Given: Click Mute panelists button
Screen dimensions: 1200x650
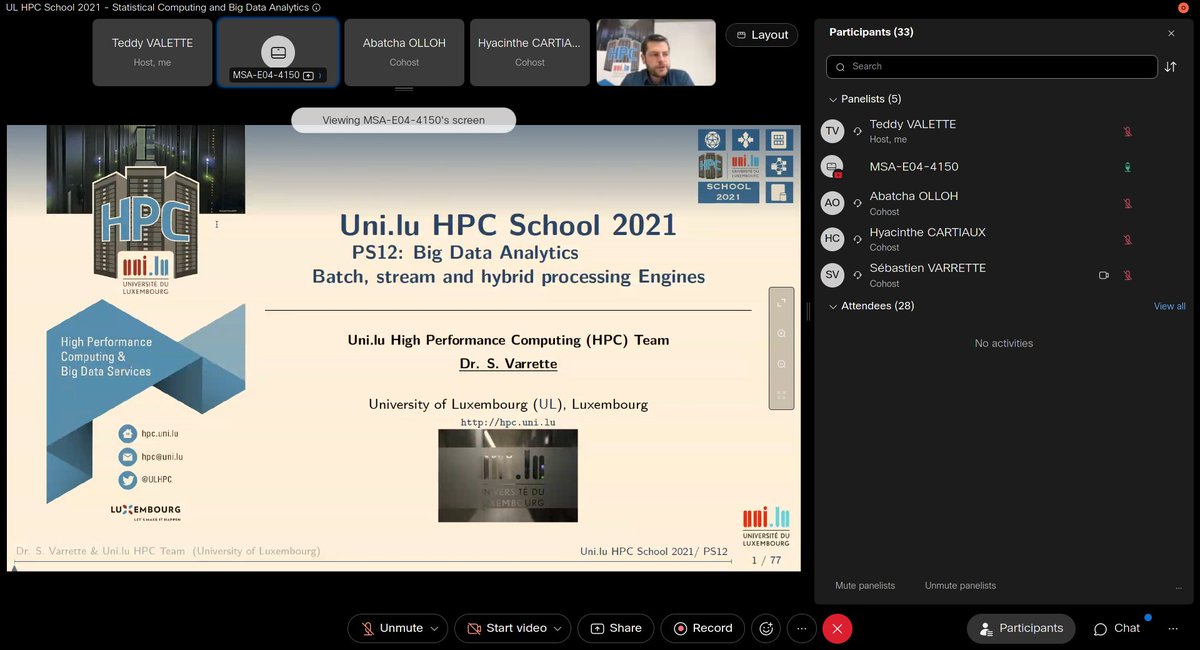Looking at the screenshot, I should [x=865, y=586].
